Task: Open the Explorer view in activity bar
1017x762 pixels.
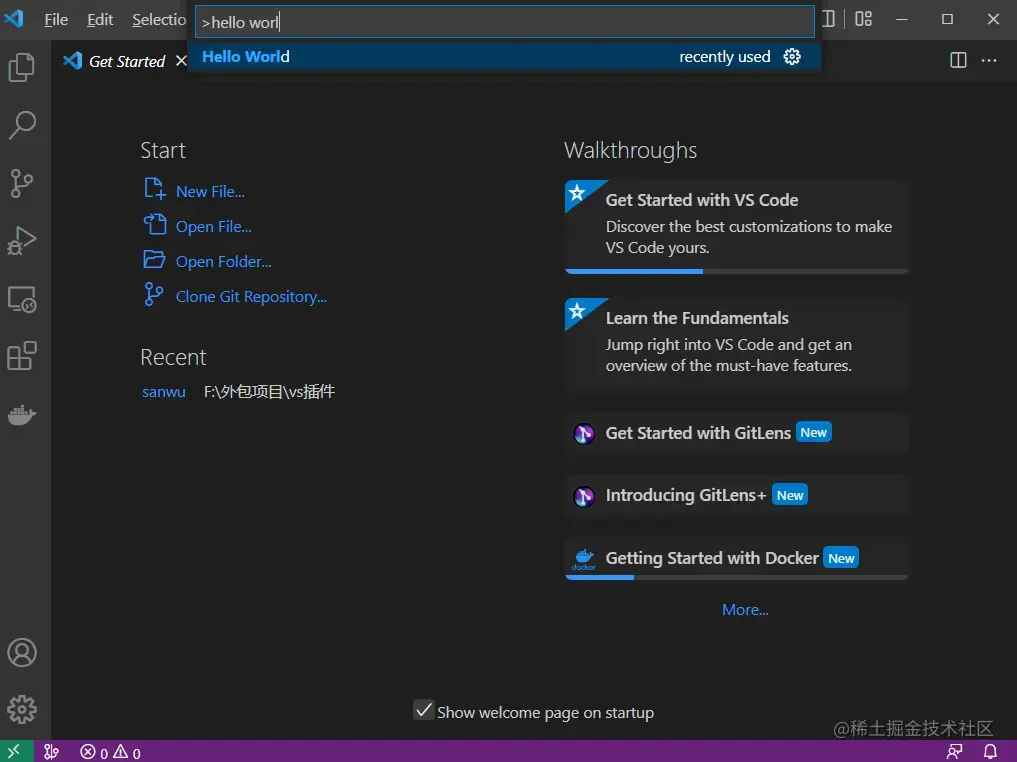Action: click(x=22, y=67)
